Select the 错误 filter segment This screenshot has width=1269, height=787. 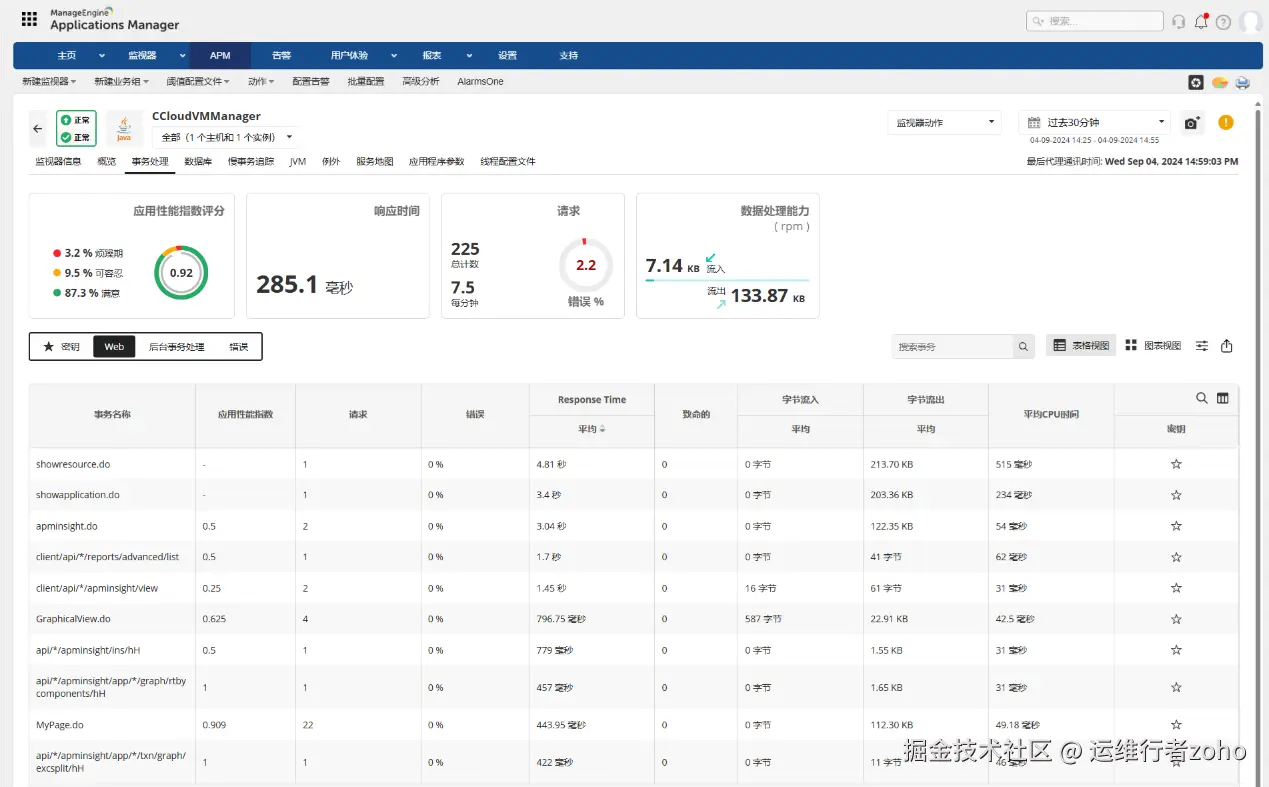point(238,346)
